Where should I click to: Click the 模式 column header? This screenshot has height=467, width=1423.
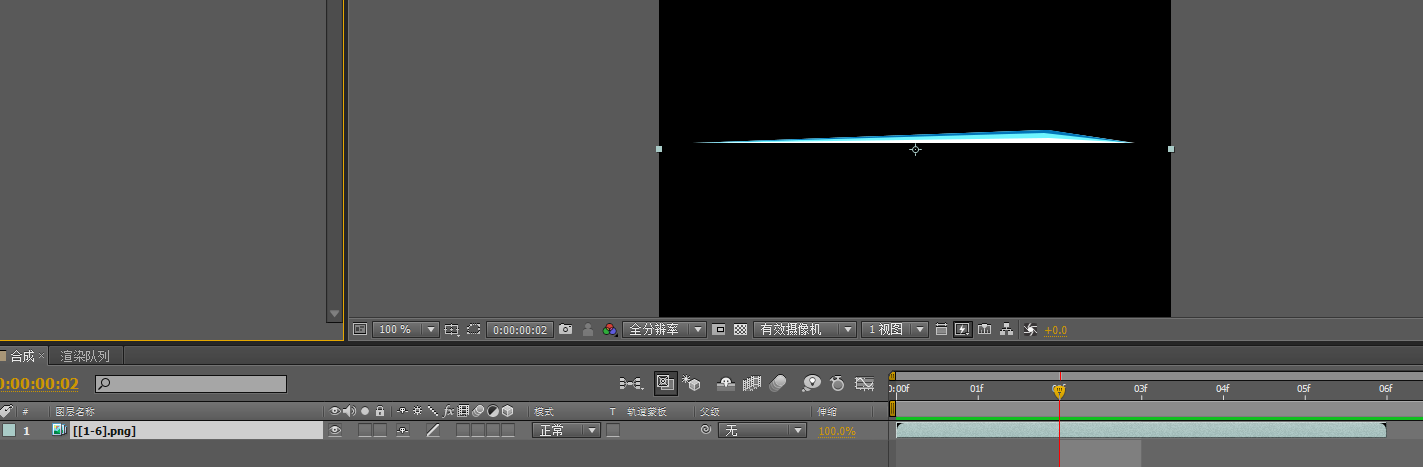pyautogui.click(x=544, y=412)
